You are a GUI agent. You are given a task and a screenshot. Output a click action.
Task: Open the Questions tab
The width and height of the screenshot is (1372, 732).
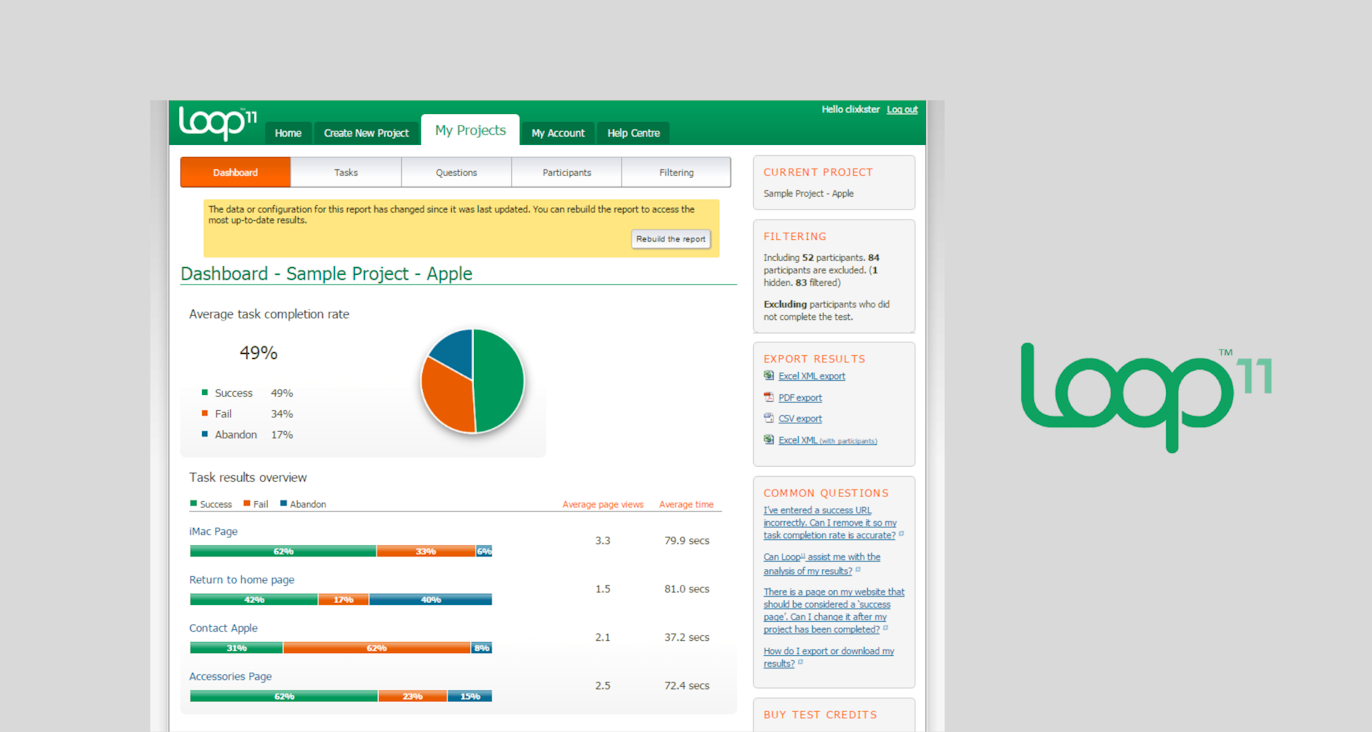pyautogui.click(x=456, y=172)
